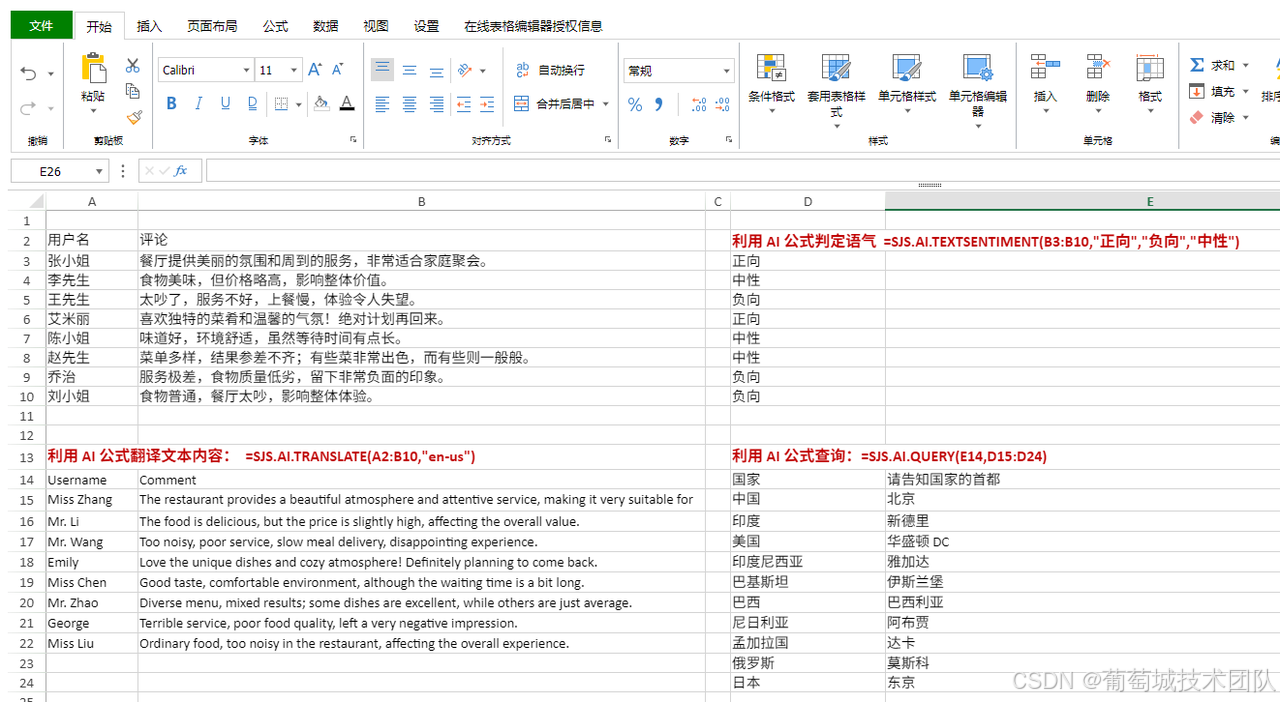Align cell text right

pos(436,104)
